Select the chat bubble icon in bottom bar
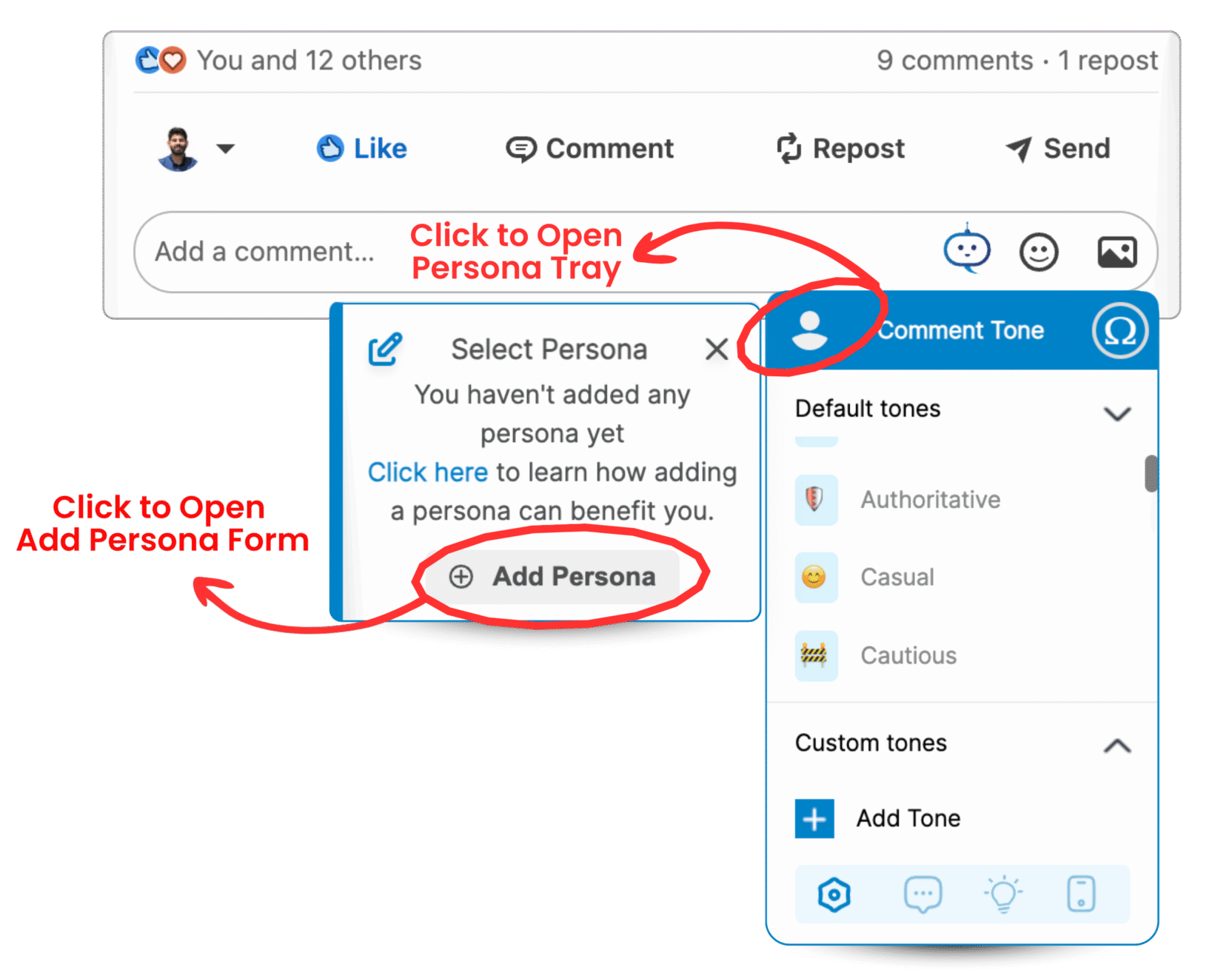 click(923, 894)
